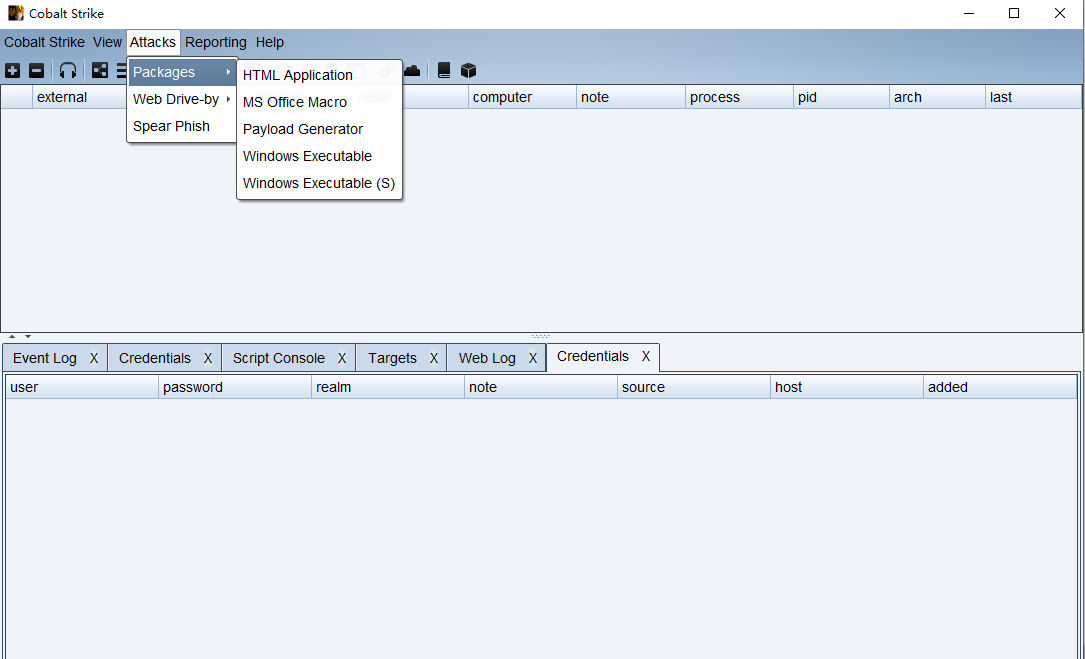The width and height of the screenshot is (1085, 659).
Task: Click the connect to team server plus icon
Action: click(12, 71)
